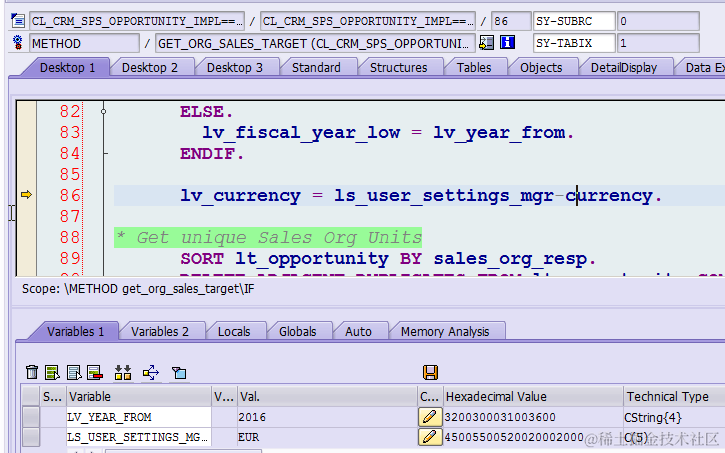725x453 pixels.
Task: Select the Variables 1 tab
Action: (75, 331)
